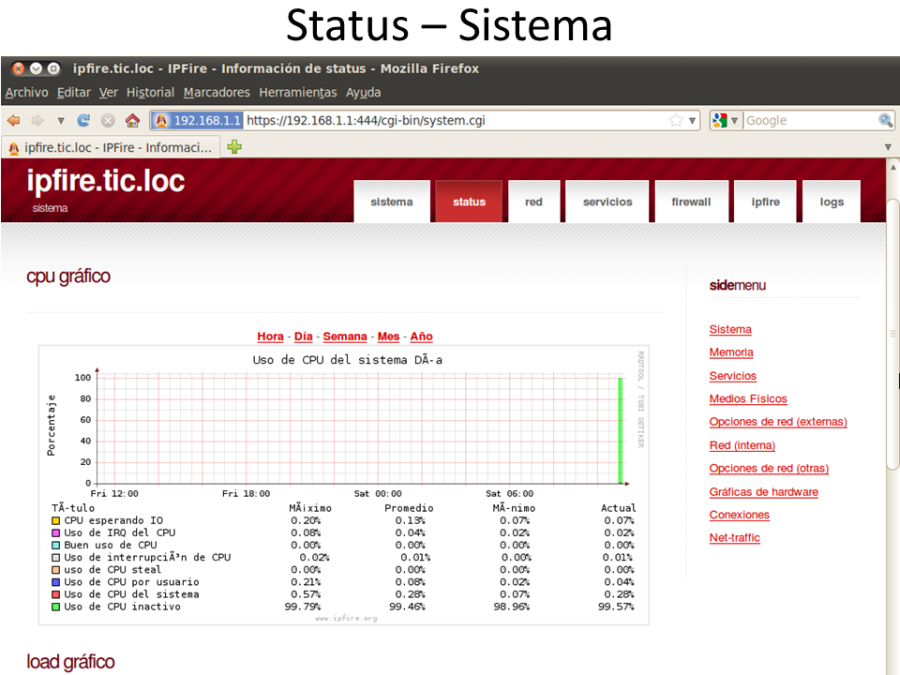Viewport: 900px width, 675px height.
Task: Open Memoria in the sidemenu
Action: (731, 353)
